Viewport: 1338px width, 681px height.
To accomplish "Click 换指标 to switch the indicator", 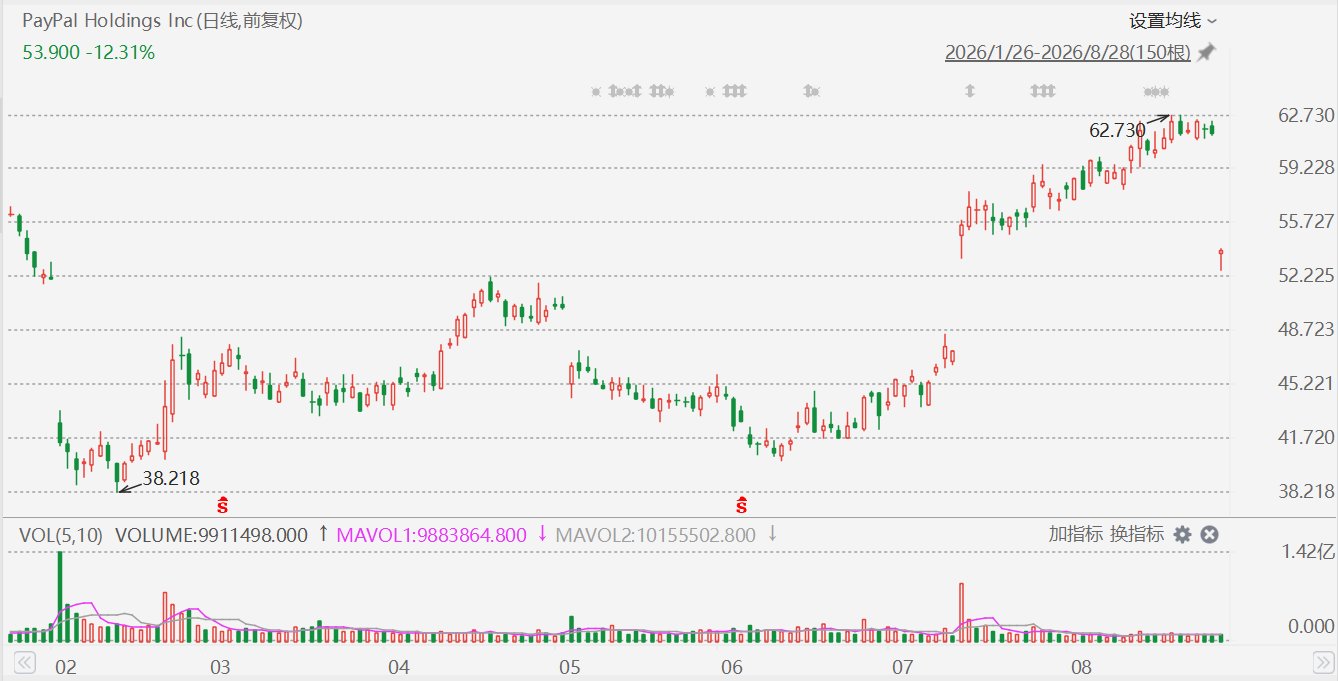I will (x=1136, y=535).
